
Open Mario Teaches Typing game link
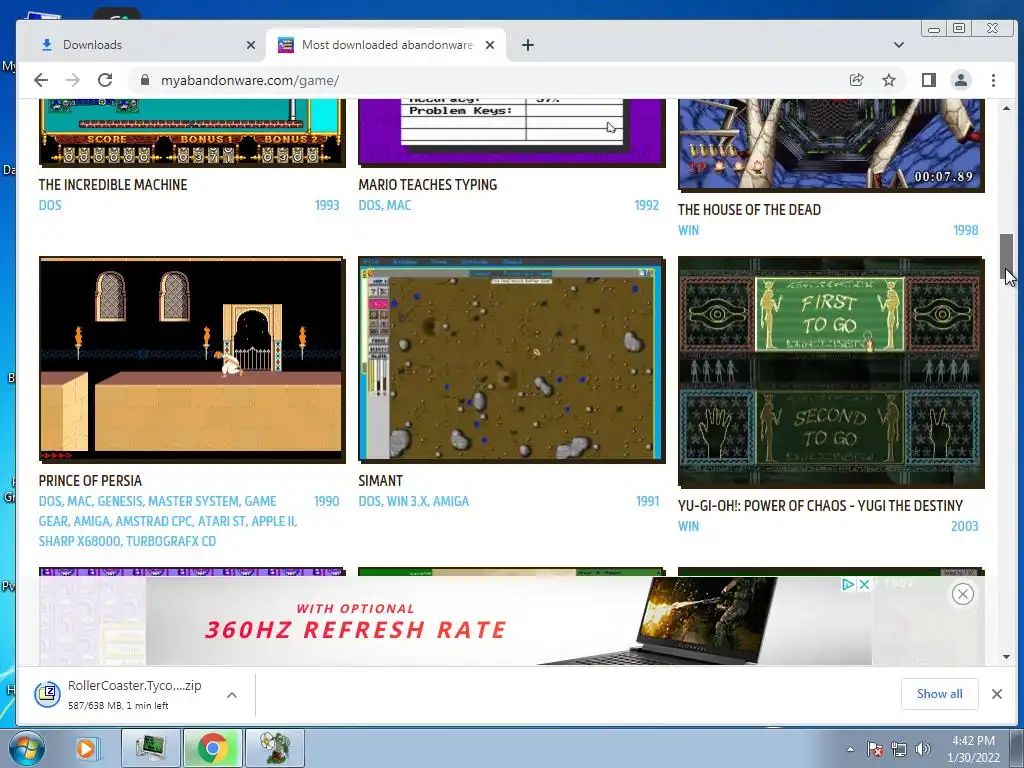[x=428, y=185]
